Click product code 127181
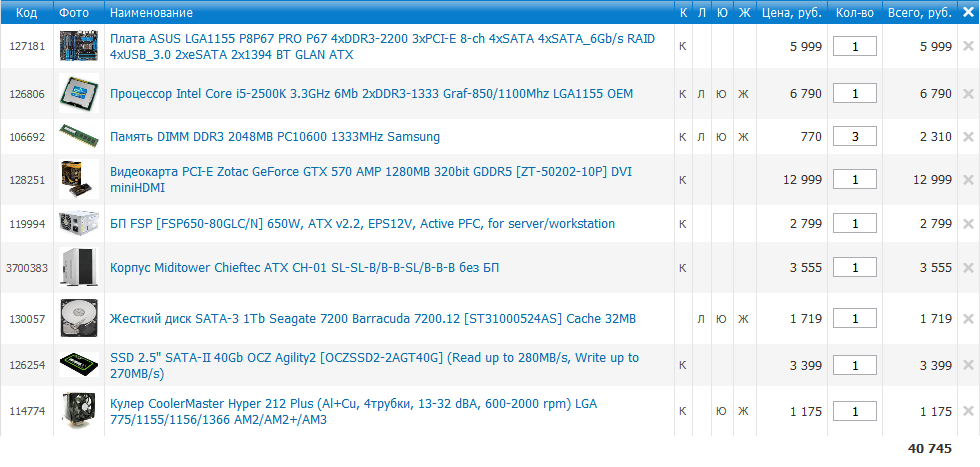Image resolution: width=980 pixels, height=467 pixels. click(x=27, y=46)
